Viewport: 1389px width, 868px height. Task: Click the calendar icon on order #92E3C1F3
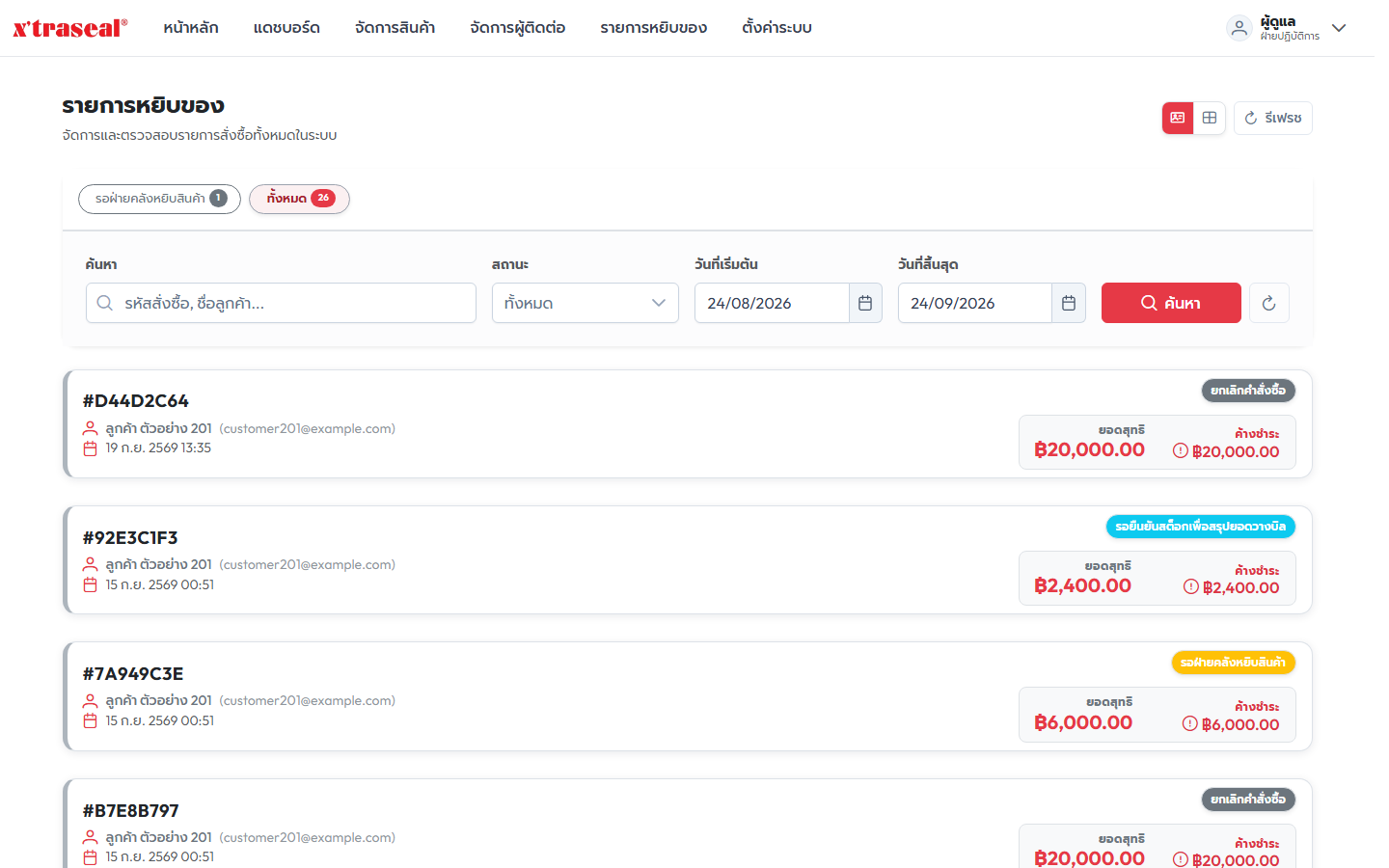coord(91,584)
